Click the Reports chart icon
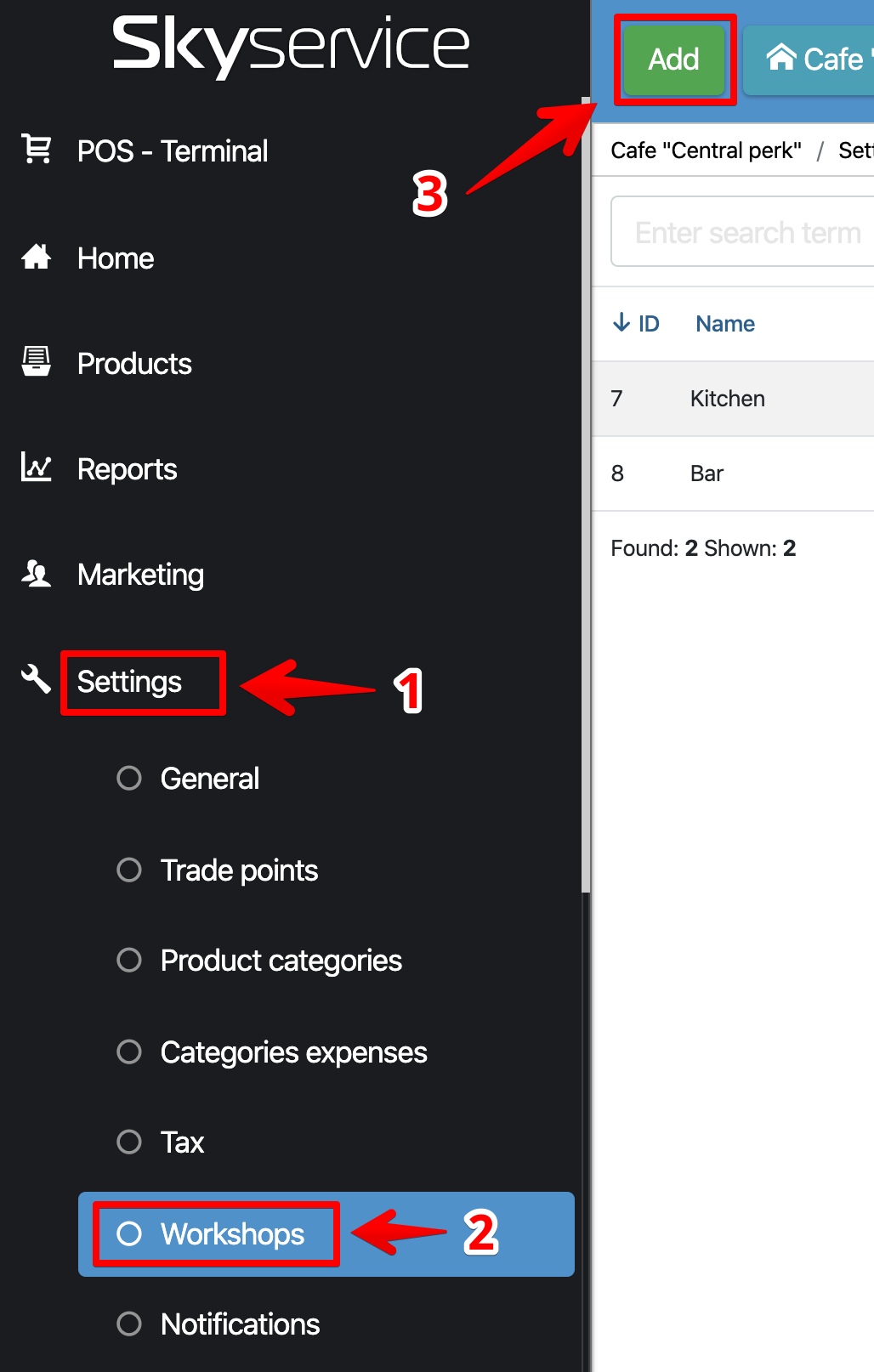Viewport: 874px width, 1372px height. tap(37, 468)
